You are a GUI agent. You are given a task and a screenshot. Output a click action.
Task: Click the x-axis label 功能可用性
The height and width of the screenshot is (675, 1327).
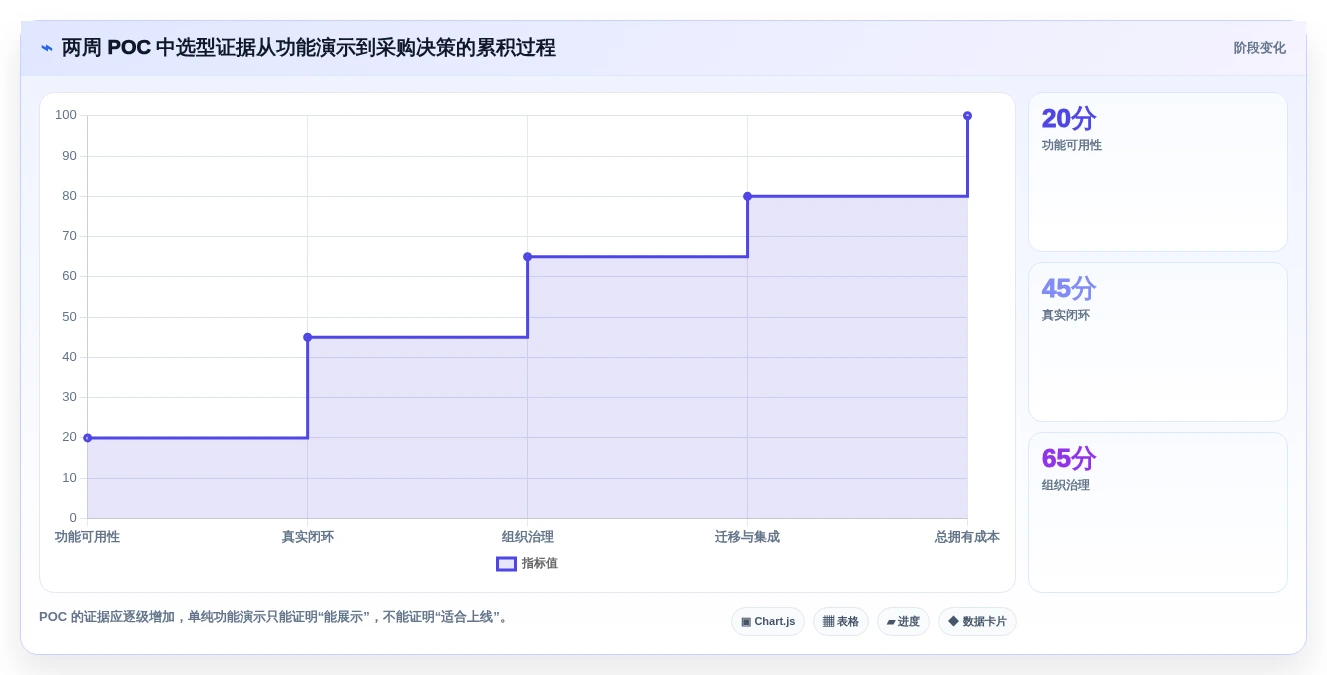point(87,537)
